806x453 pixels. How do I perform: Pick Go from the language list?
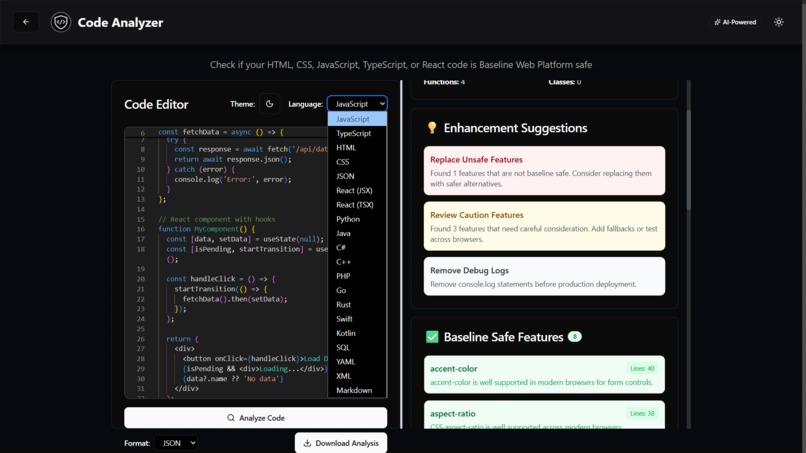357,291
